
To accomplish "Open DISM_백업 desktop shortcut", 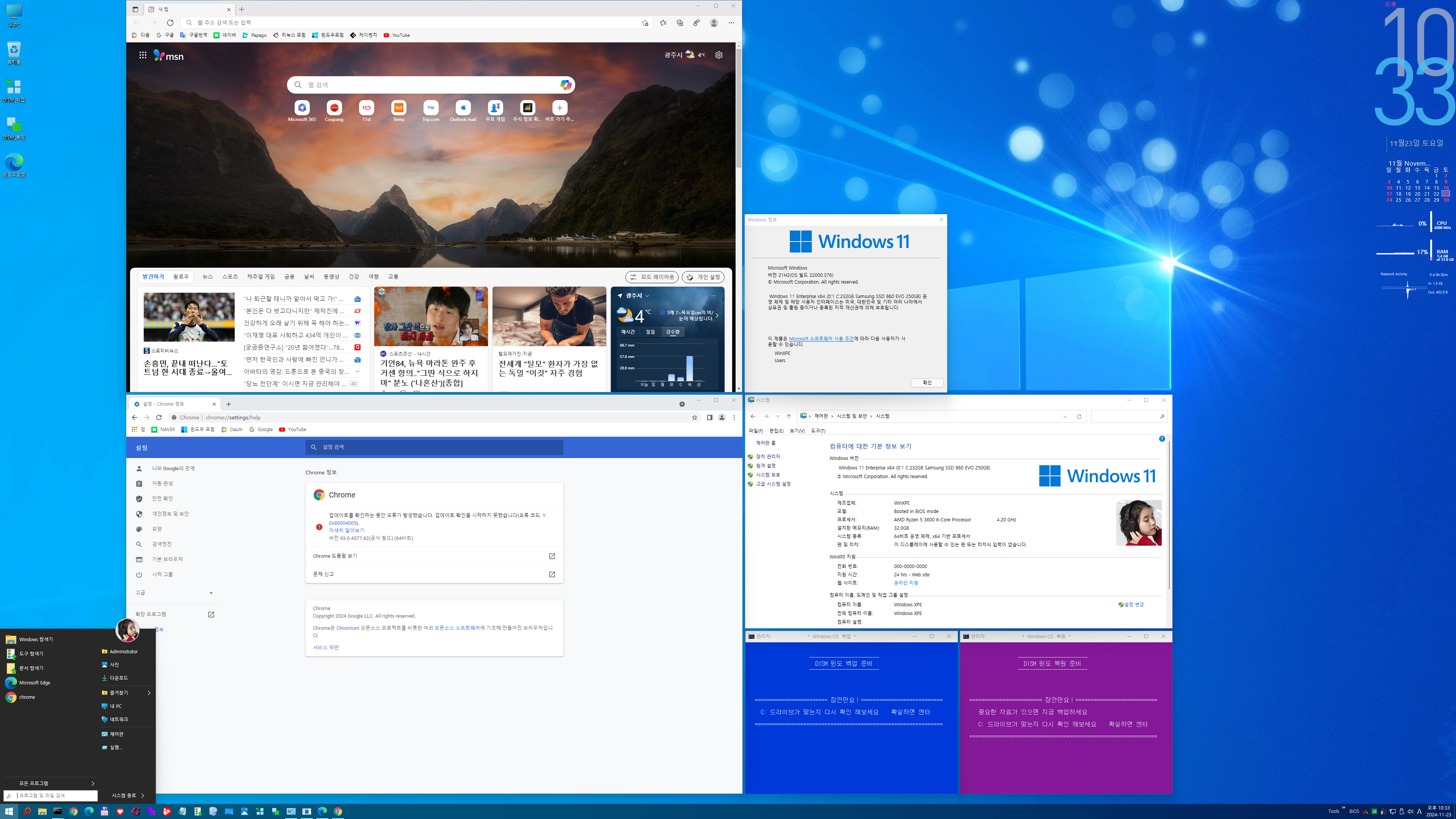I will tap(14, 91).
